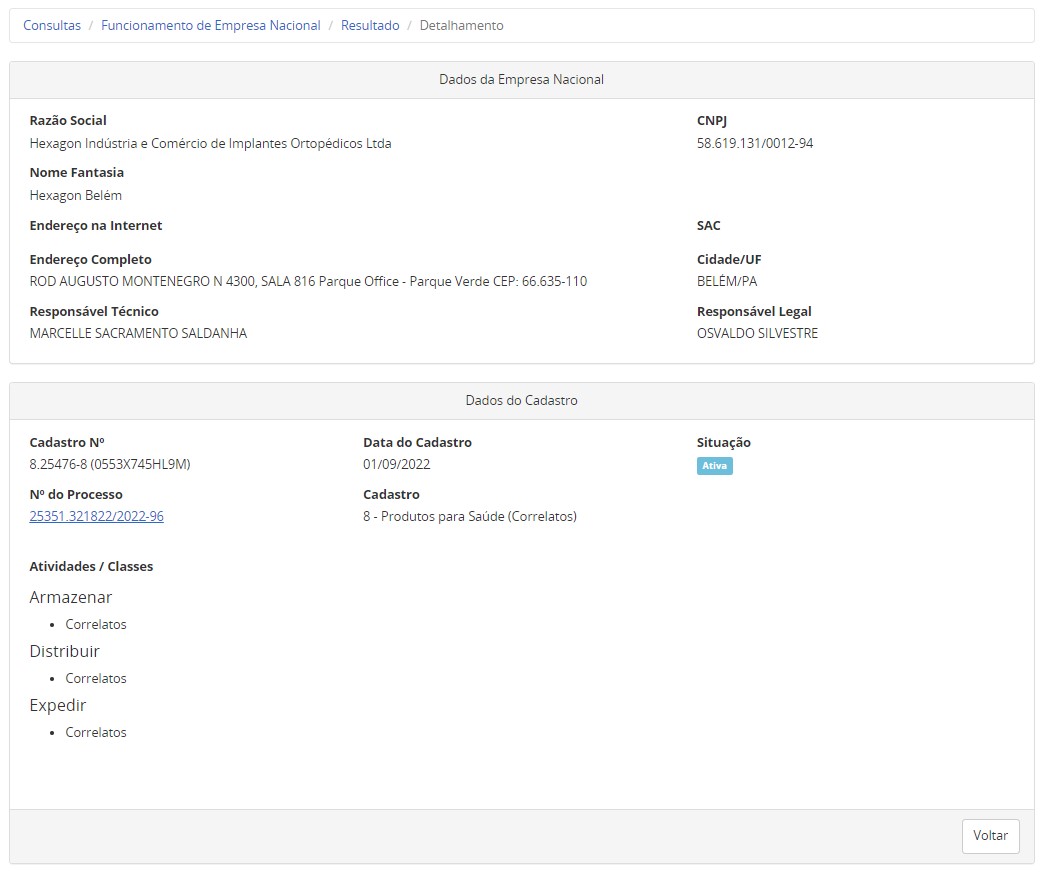Click the Expedir activity heading
Viewport: 1044px width, 872px height.
(x=58, y=705)
